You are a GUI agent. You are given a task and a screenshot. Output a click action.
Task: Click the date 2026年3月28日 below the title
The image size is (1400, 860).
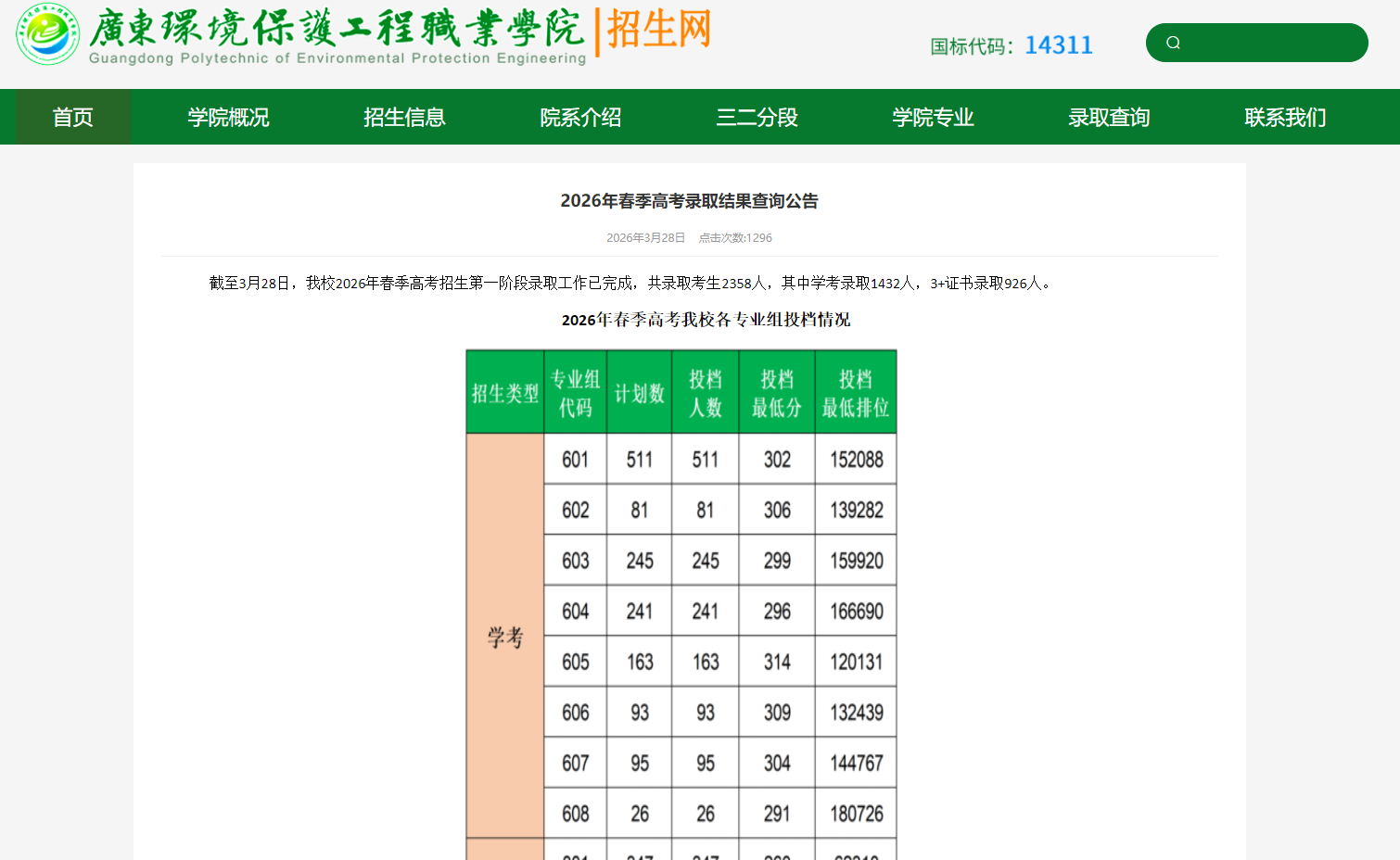[x=644, y=237]
